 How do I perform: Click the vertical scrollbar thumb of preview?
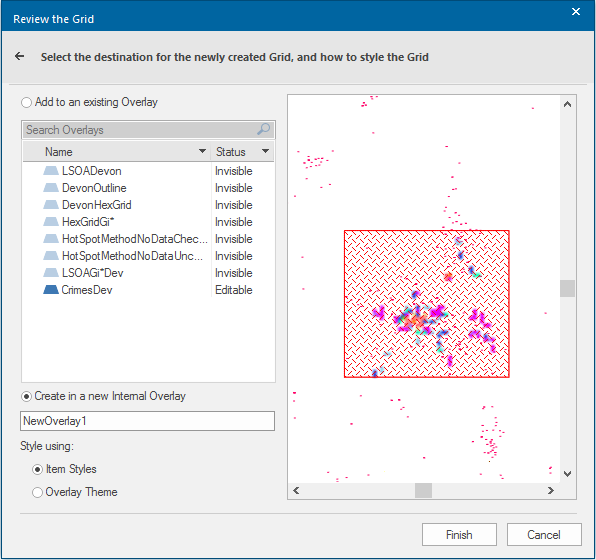(567, 288)
